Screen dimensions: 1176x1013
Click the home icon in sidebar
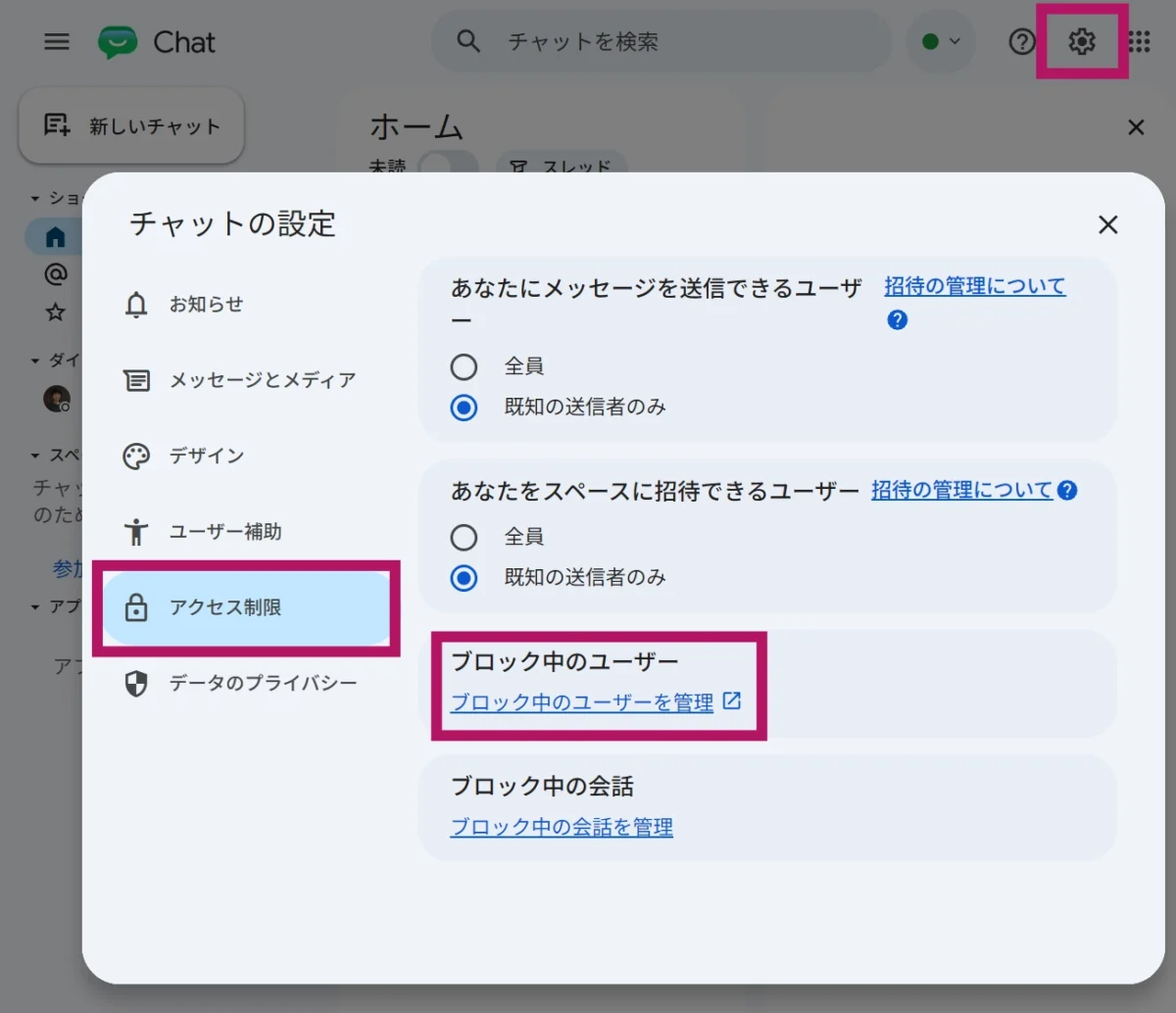click(x=56, y=236)
